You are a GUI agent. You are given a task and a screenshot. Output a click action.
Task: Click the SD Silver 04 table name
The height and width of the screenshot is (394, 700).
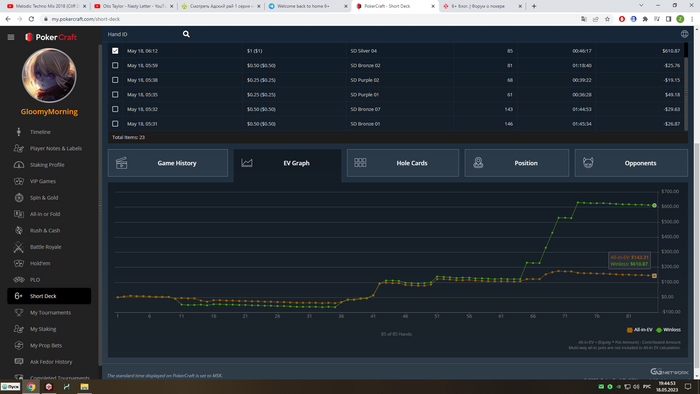[x=363, y=51]
